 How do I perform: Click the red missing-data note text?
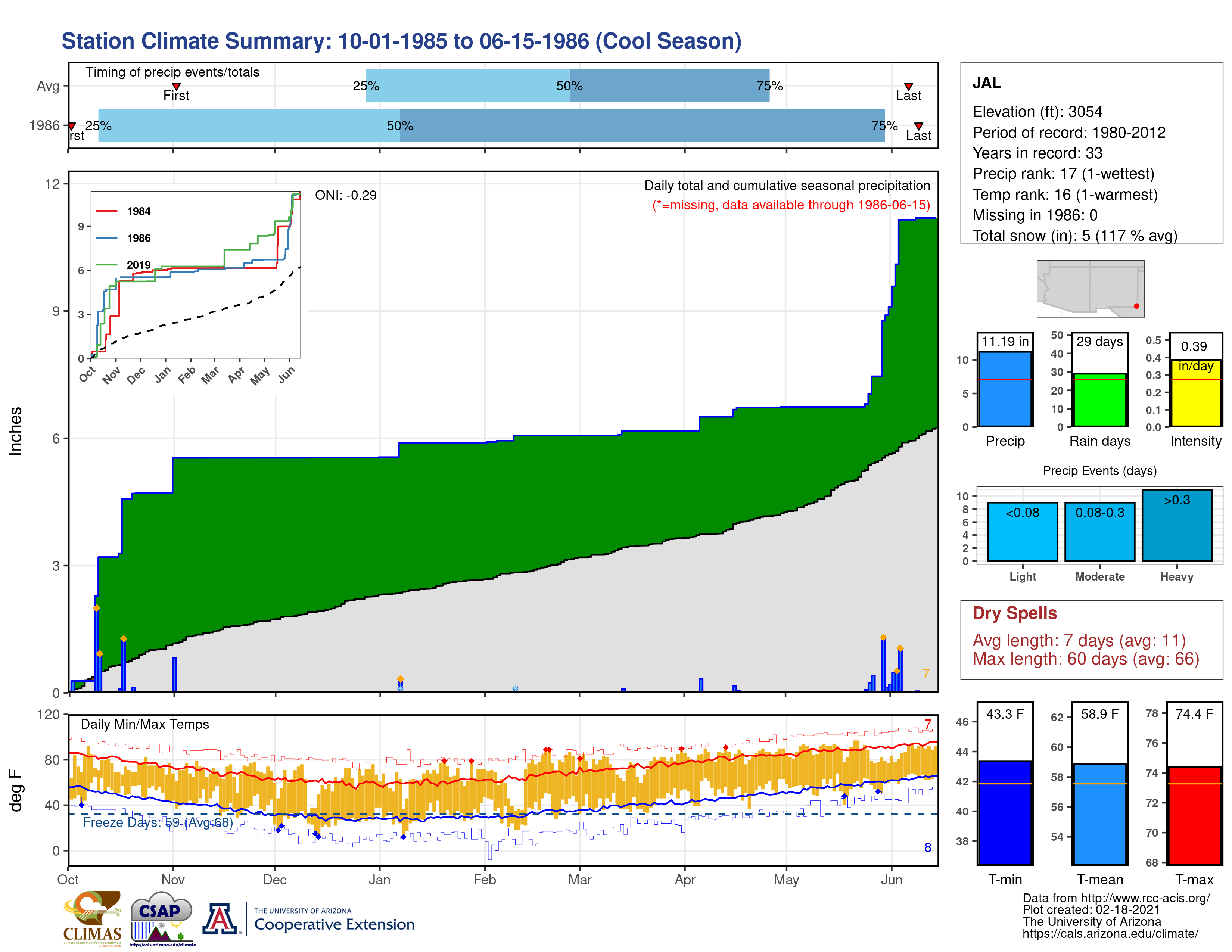coord(791,205)
